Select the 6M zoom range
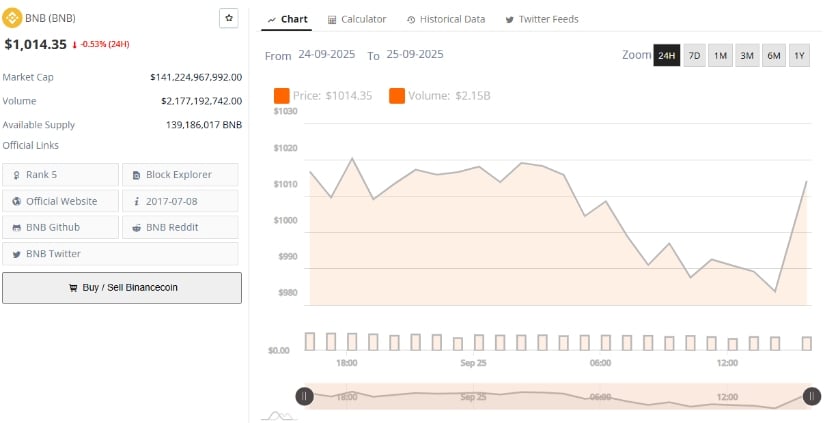The image size is (825, 423). 774,55
